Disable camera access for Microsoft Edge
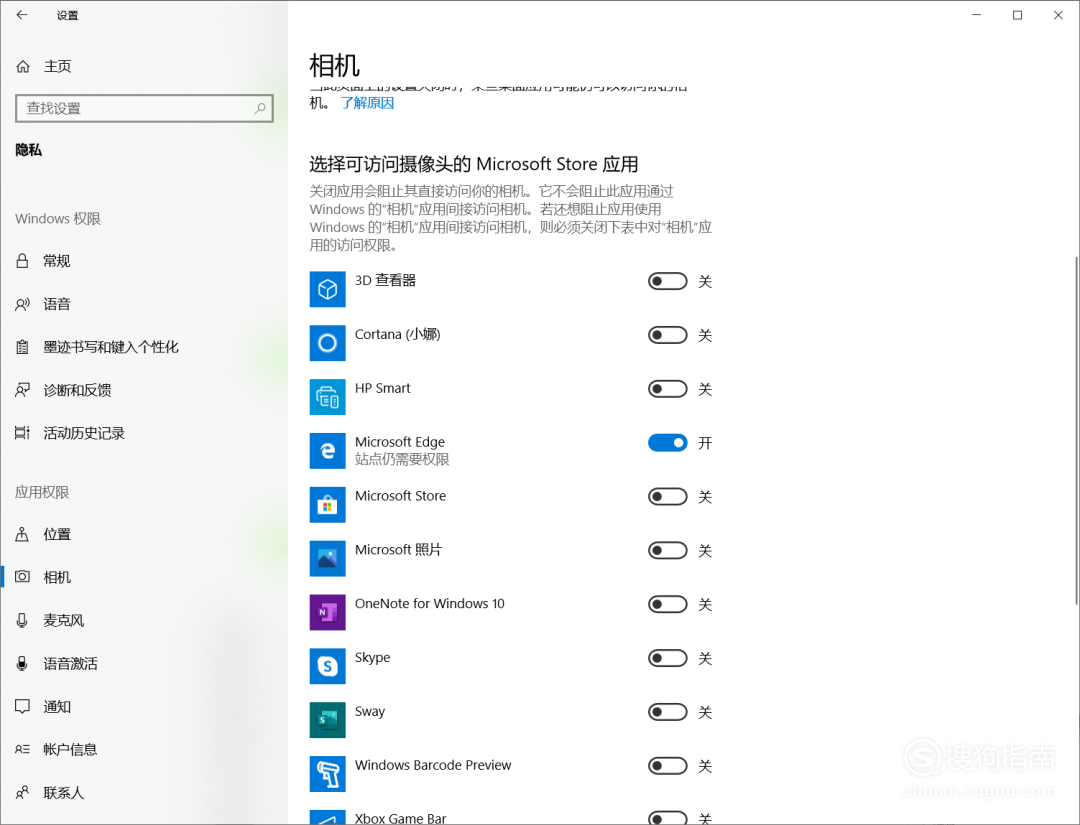Image resolution: width=1080 pixels, height=825 pixels. click(667, 443)
